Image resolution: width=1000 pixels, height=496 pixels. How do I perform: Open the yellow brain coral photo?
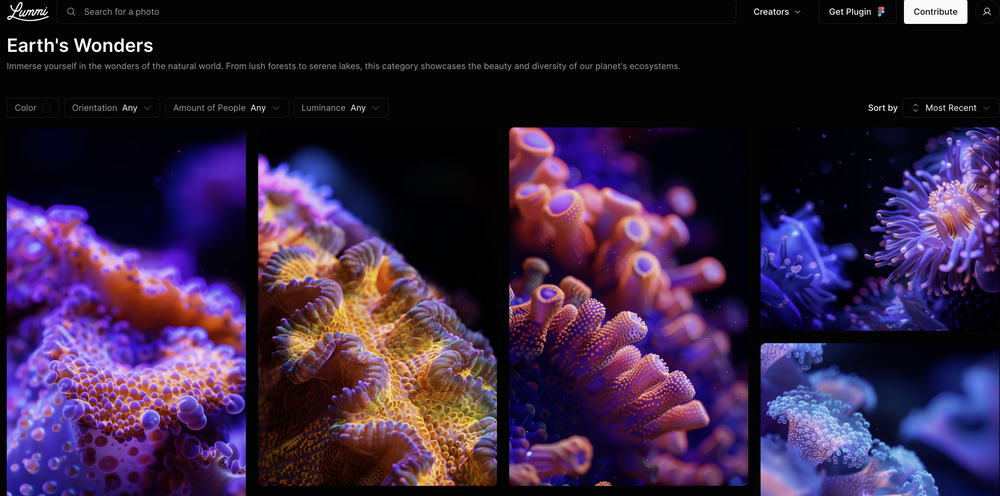pyautogui.click(x=378, y=307)
